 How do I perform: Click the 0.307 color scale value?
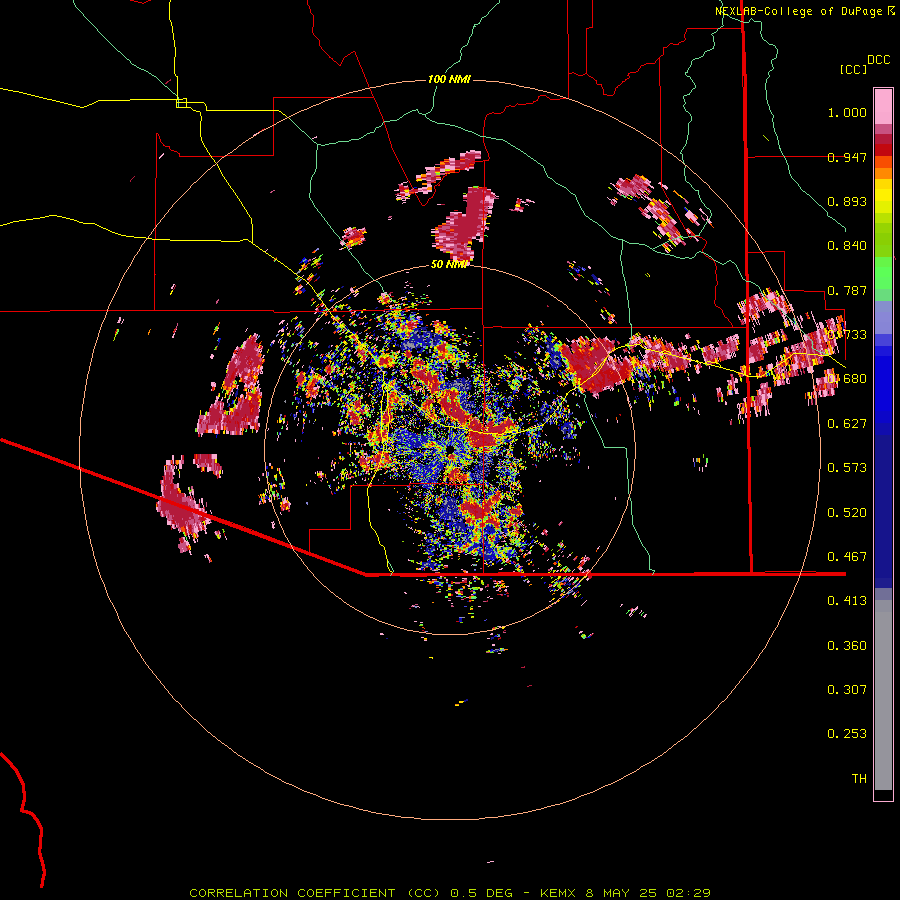pos(847,690)
